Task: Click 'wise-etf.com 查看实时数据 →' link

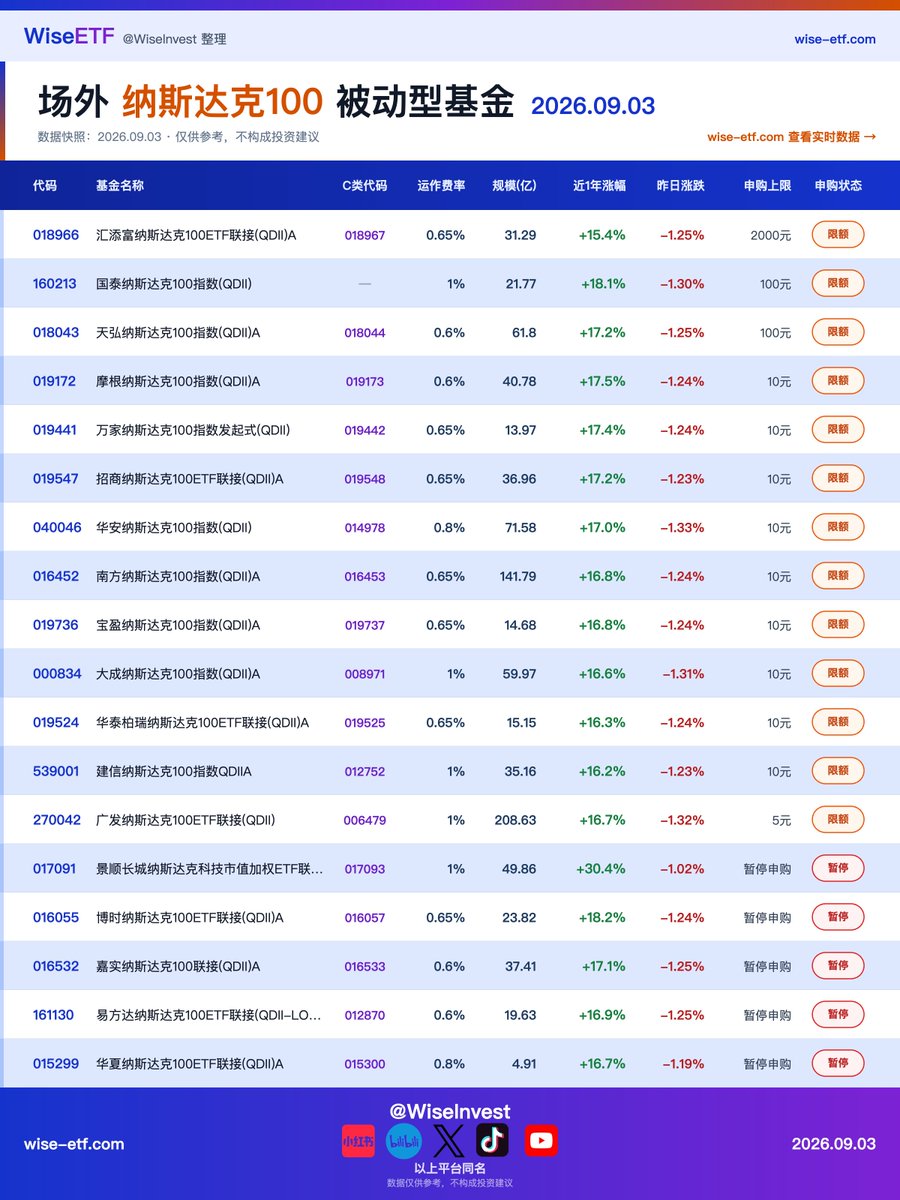Action: point(791,137)
